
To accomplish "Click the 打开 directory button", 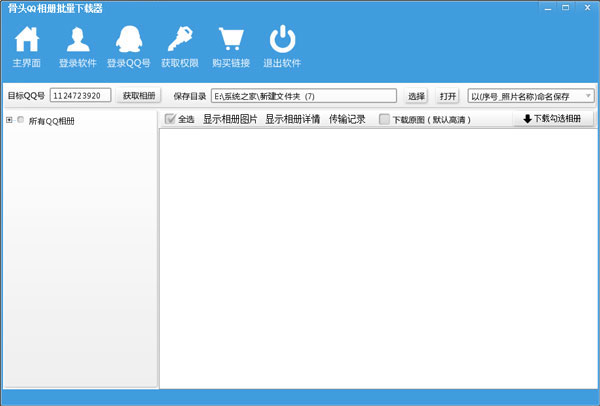I will pyautogui.click(x=448, y=96).
